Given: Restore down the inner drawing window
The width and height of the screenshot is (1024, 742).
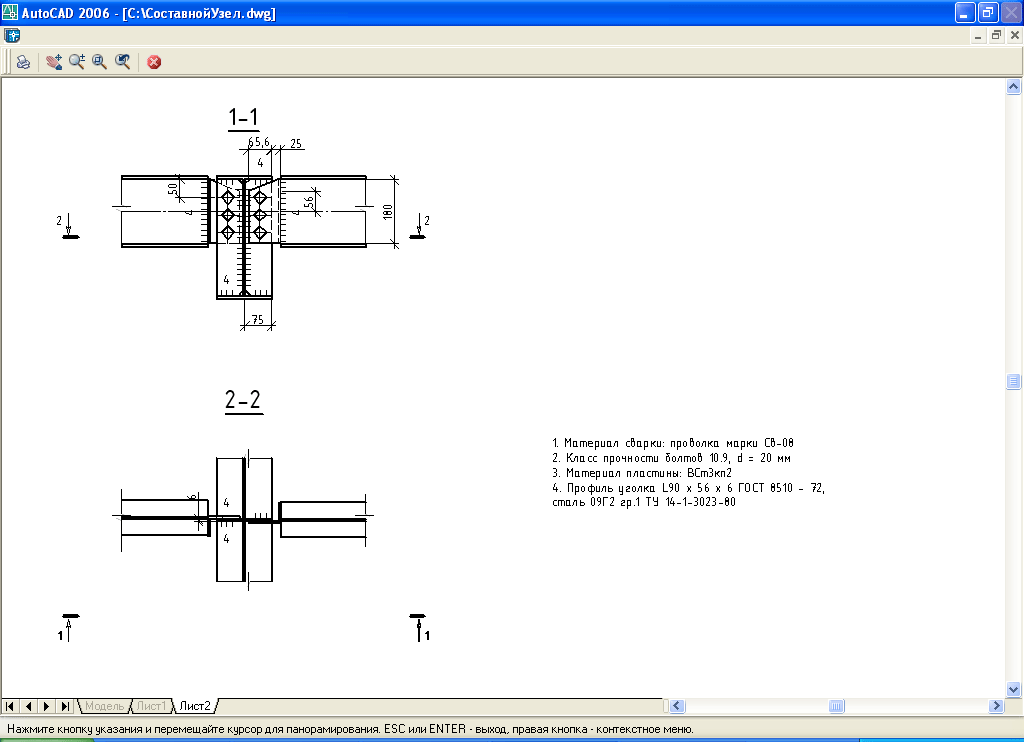Looking at the screenshot, I should 996,35.
